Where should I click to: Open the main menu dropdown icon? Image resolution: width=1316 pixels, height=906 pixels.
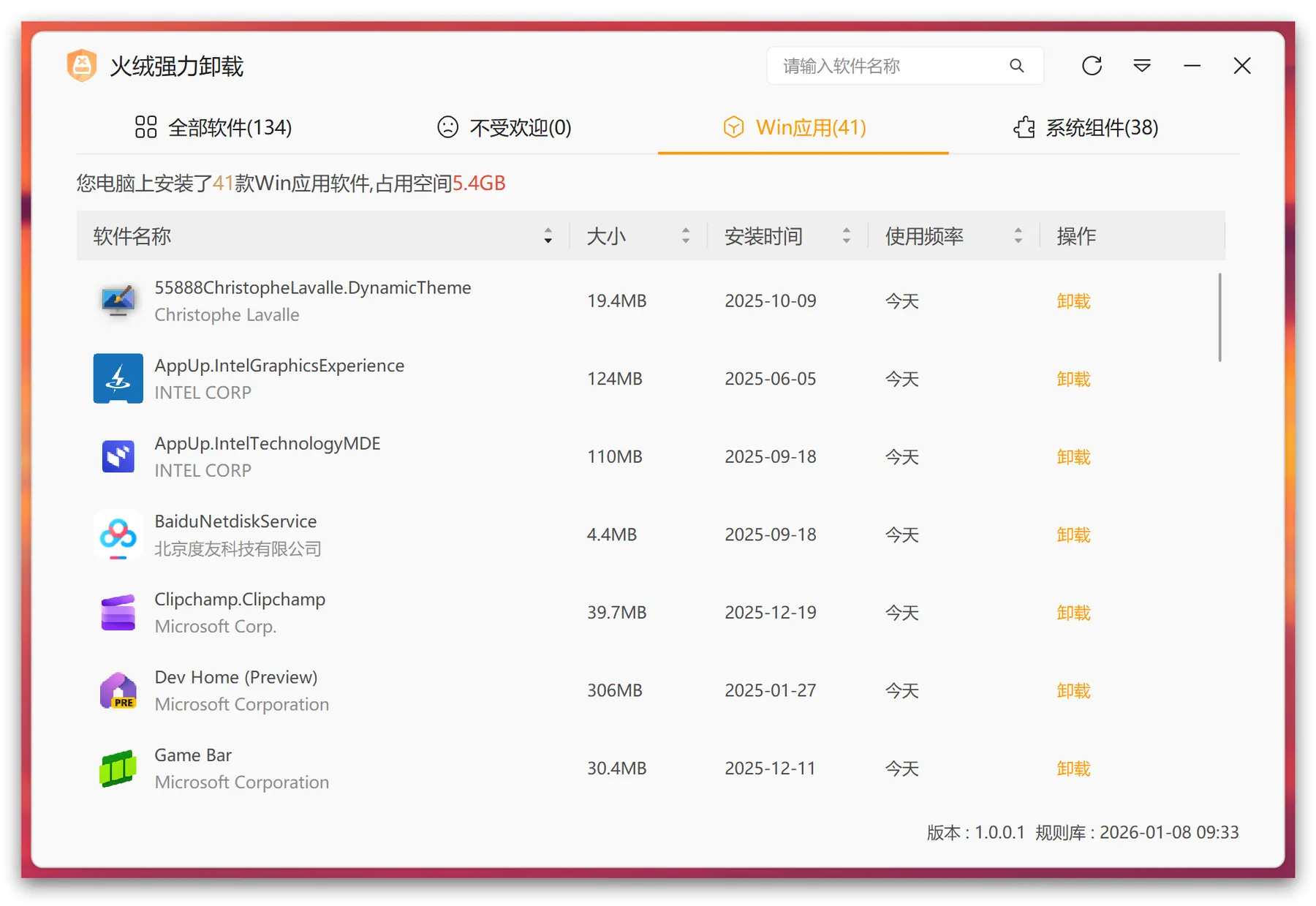1142,66
